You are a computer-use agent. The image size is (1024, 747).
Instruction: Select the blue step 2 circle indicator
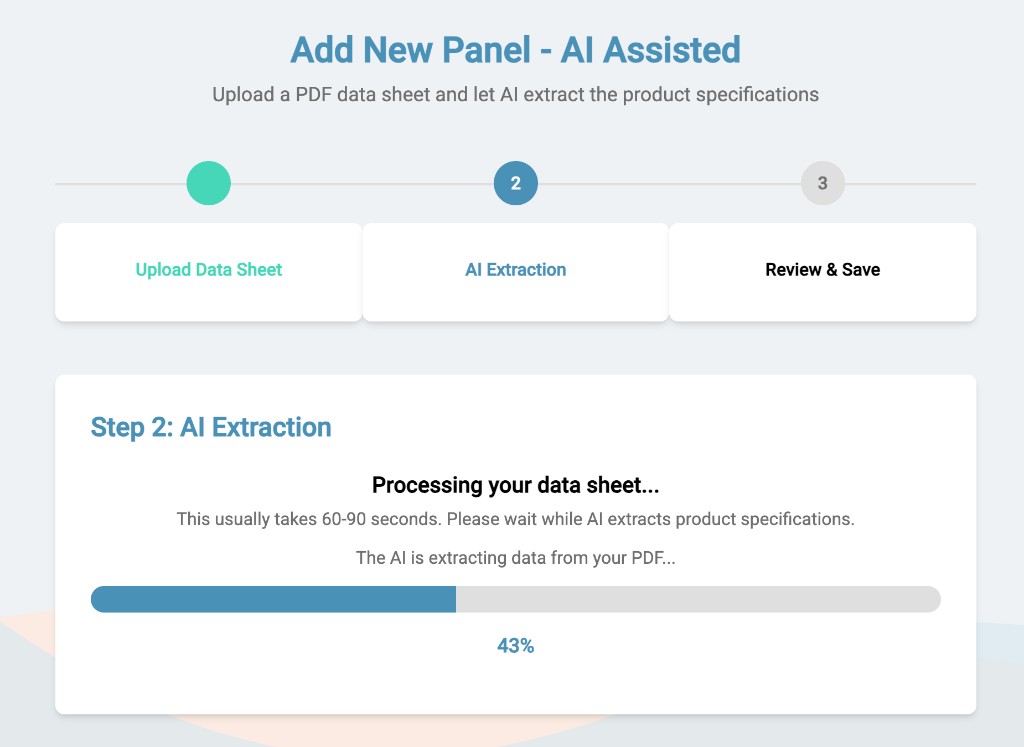pos(515,183)
